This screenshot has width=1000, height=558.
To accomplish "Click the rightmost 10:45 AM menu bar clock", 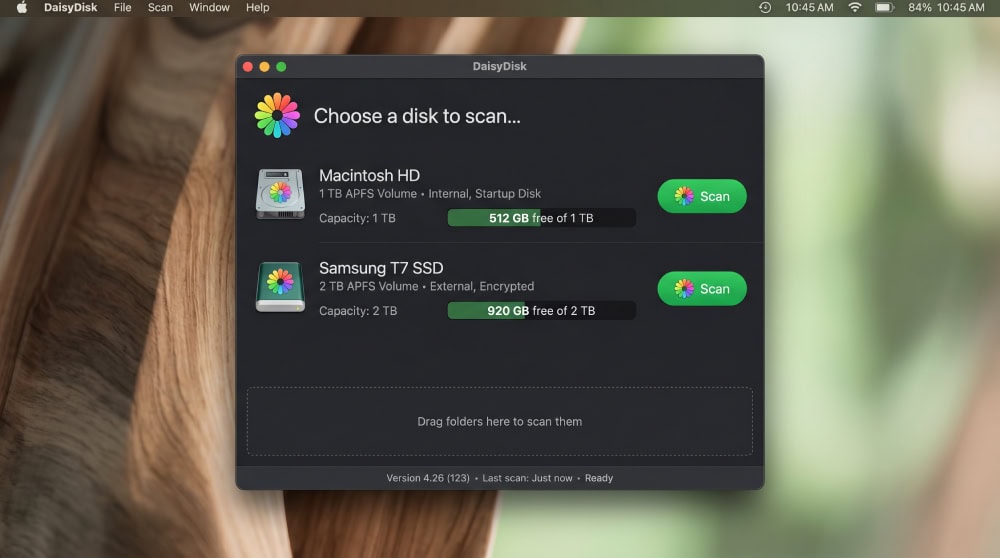I will pyautogui.click(x=960, y=8).
